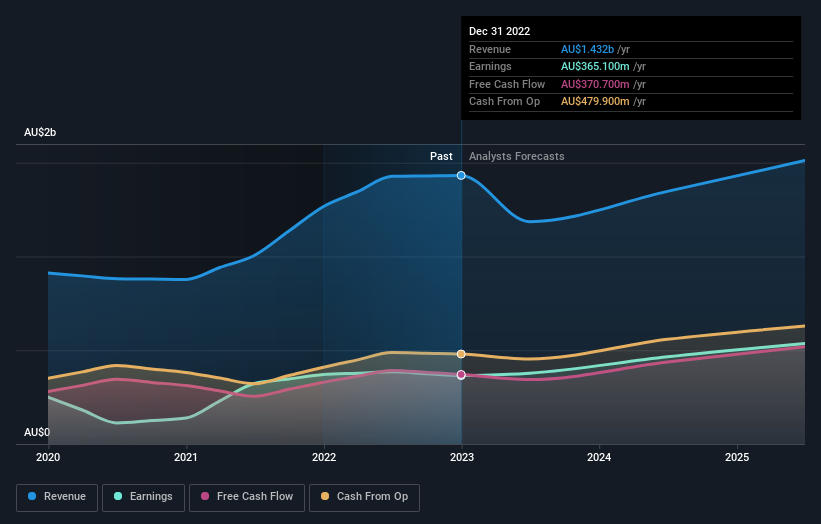
Task: Select the 2022 x-axis label
Action: 324,457
